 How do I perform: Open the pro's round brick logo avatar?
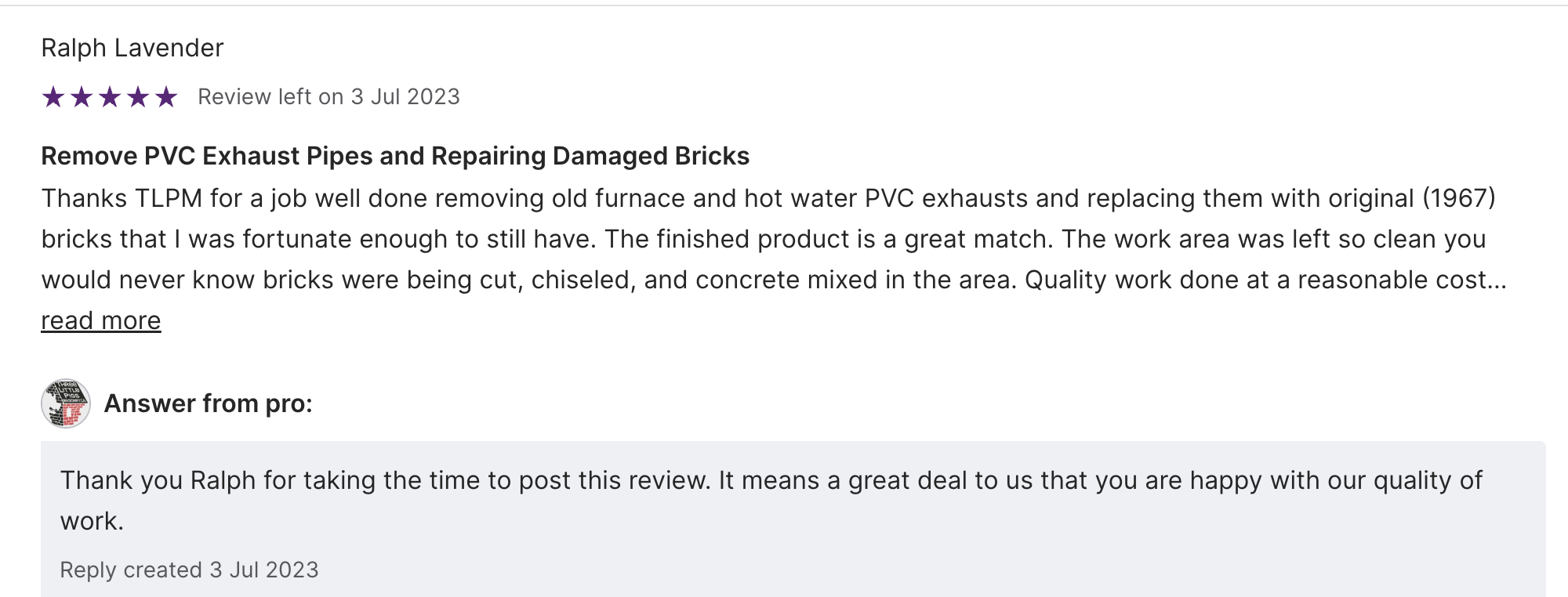pyautogui.click(x=66, y=403)
